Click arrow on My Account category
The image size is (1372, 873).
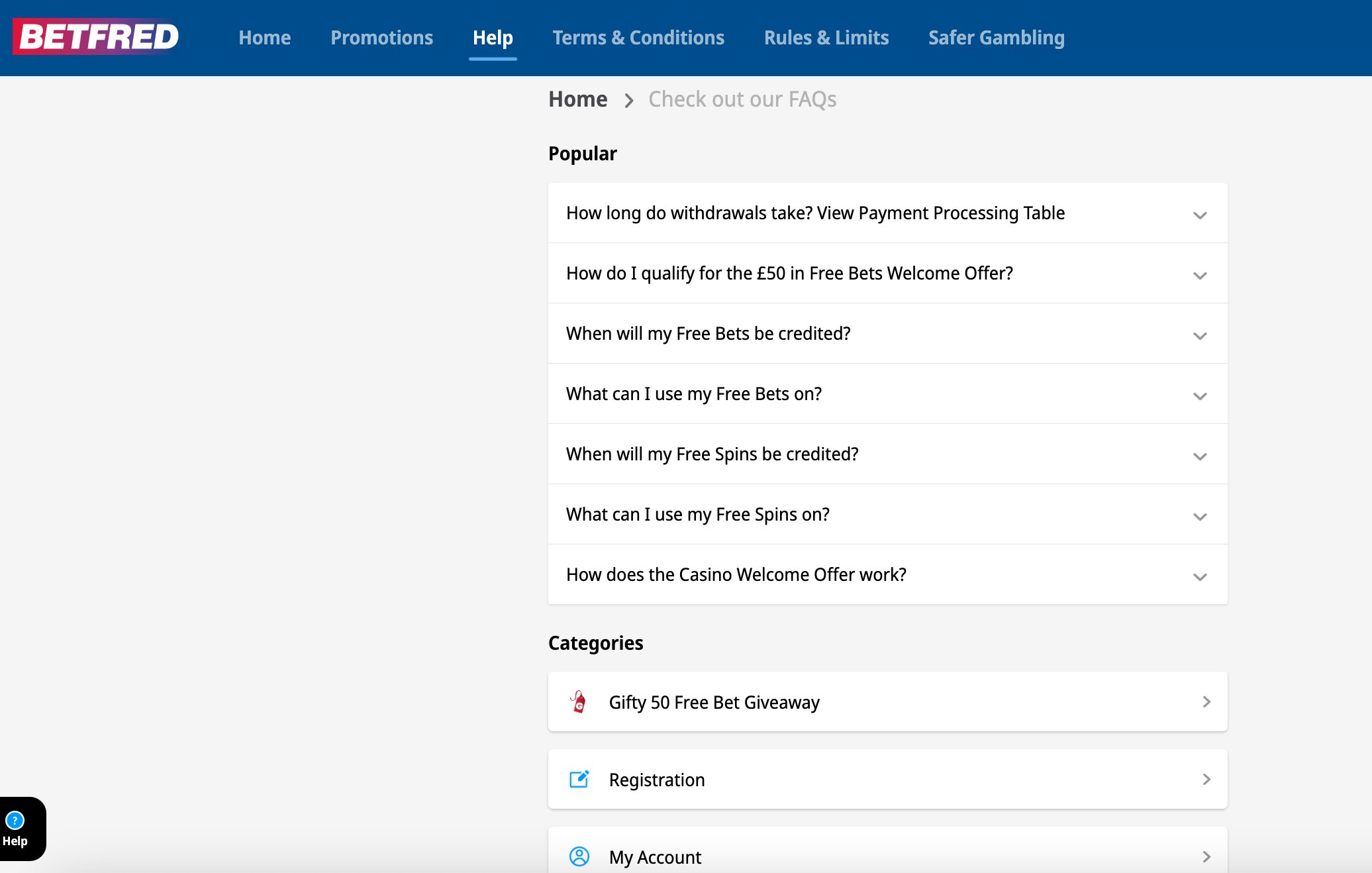(1206, 856)
